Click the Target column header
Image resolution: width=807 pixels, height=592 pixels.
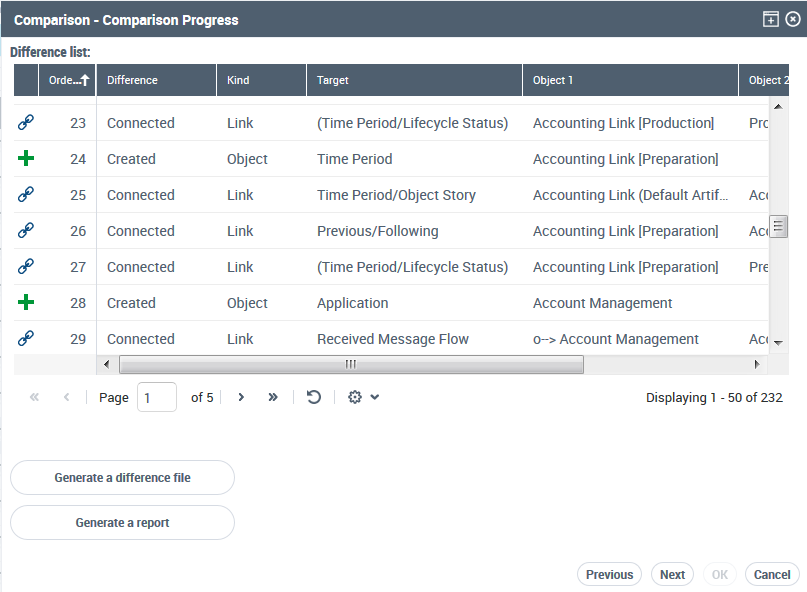tap(414, 80)
